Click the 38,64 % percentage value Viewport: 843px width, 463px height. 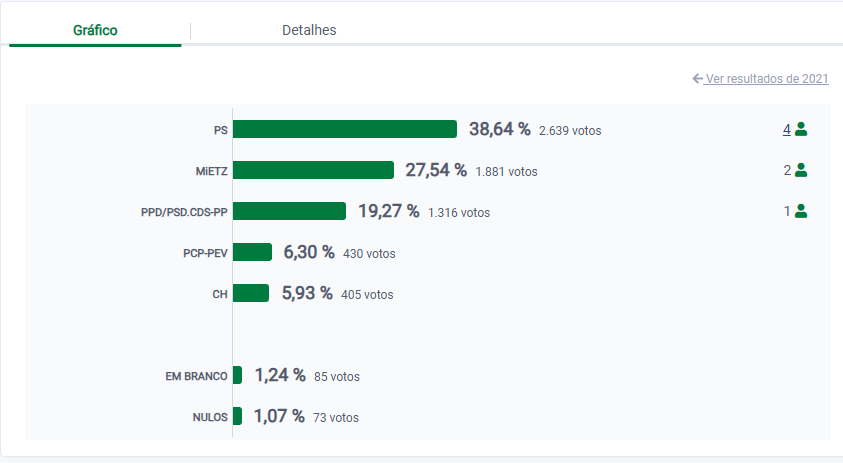(499, 129)
